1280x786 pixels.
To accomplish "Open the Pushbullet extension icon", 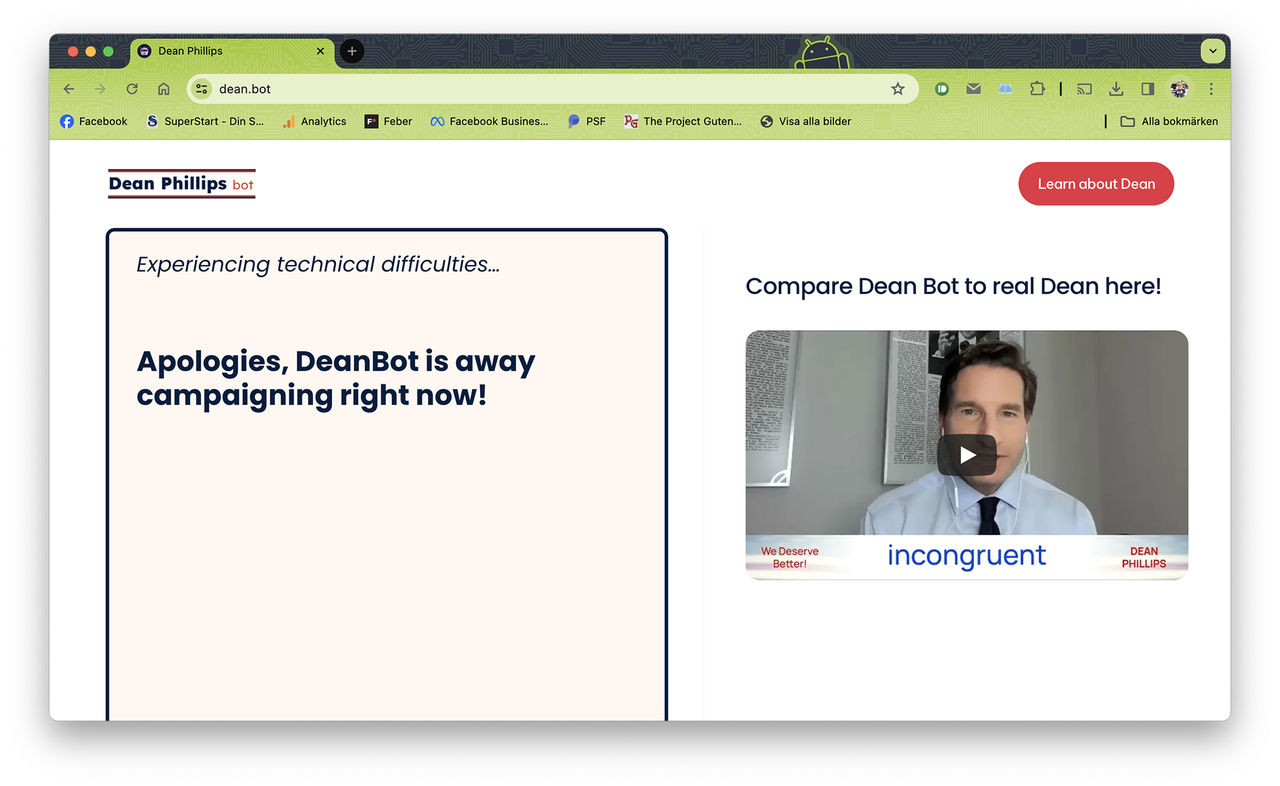I will [x=941, y=89].
